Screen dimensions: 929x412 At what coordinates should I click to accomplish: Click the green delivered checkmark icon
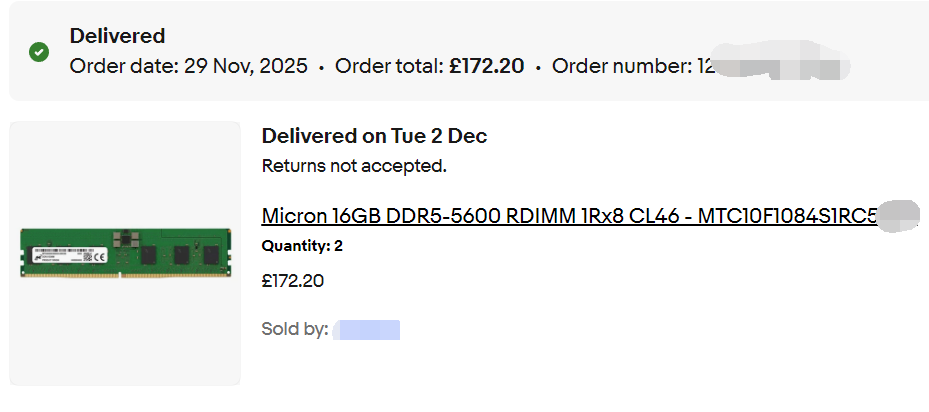click(x=39, y=52)
